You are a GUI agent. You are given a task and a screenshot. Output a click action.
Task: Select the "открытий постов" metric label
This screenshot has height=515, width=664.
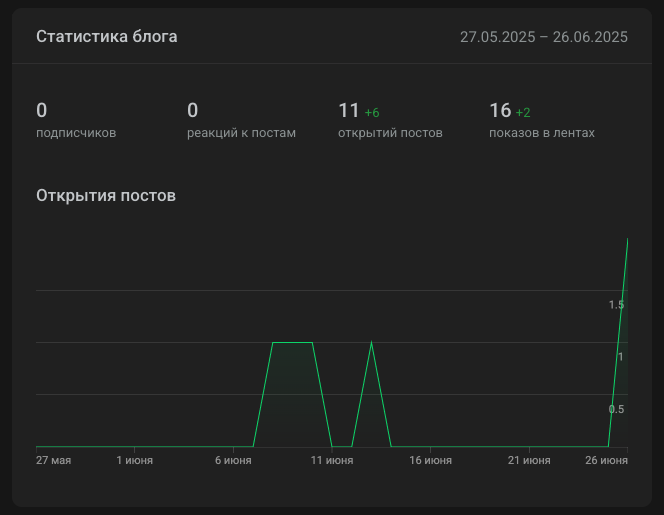(x=390, y=132)
